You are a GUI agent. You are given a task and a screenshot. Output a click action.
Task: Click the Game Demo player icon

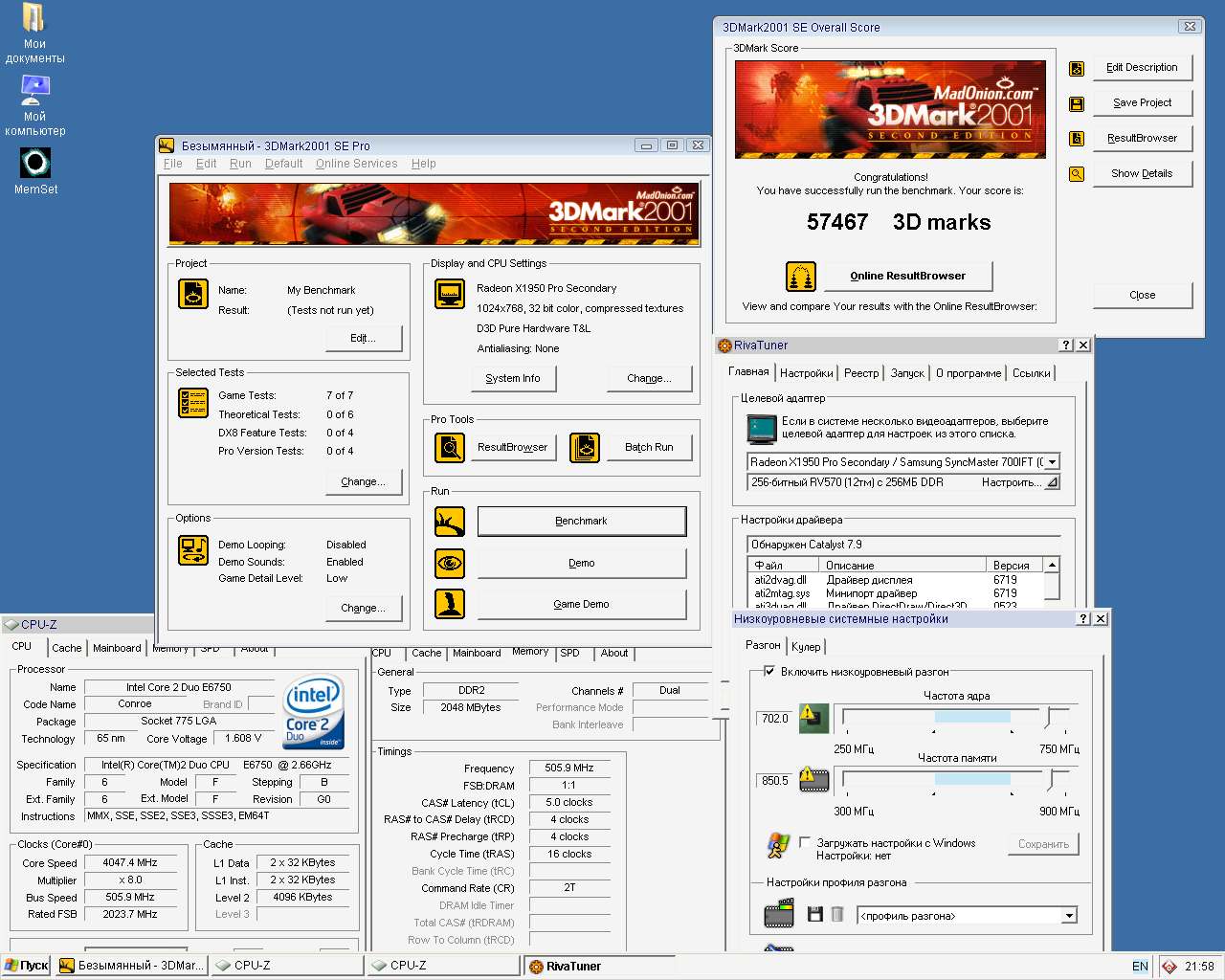450,604
